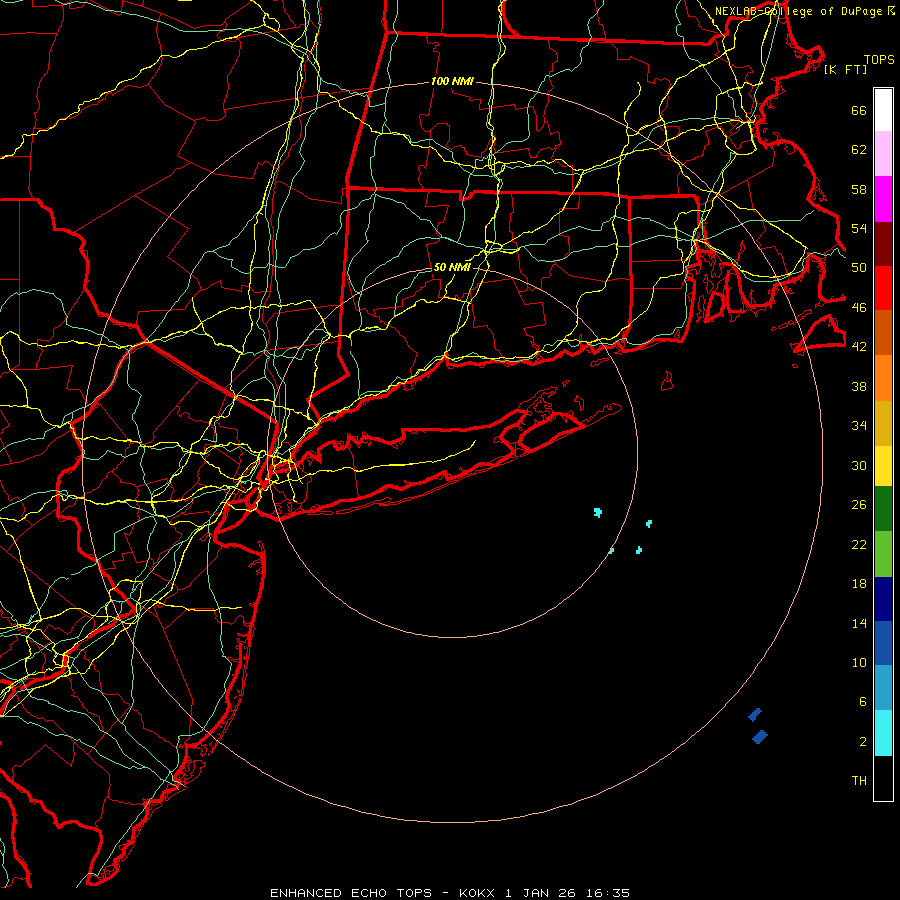Click the '50' legend value

coord(859,267)
